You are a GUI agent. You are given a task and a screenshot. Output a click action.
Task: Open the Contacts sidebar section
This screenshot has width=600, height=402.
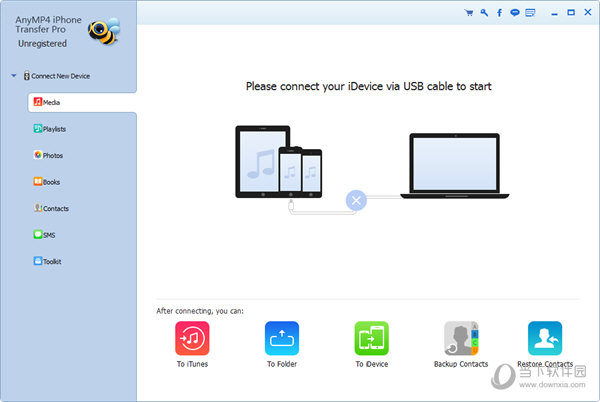coord(51,208)
